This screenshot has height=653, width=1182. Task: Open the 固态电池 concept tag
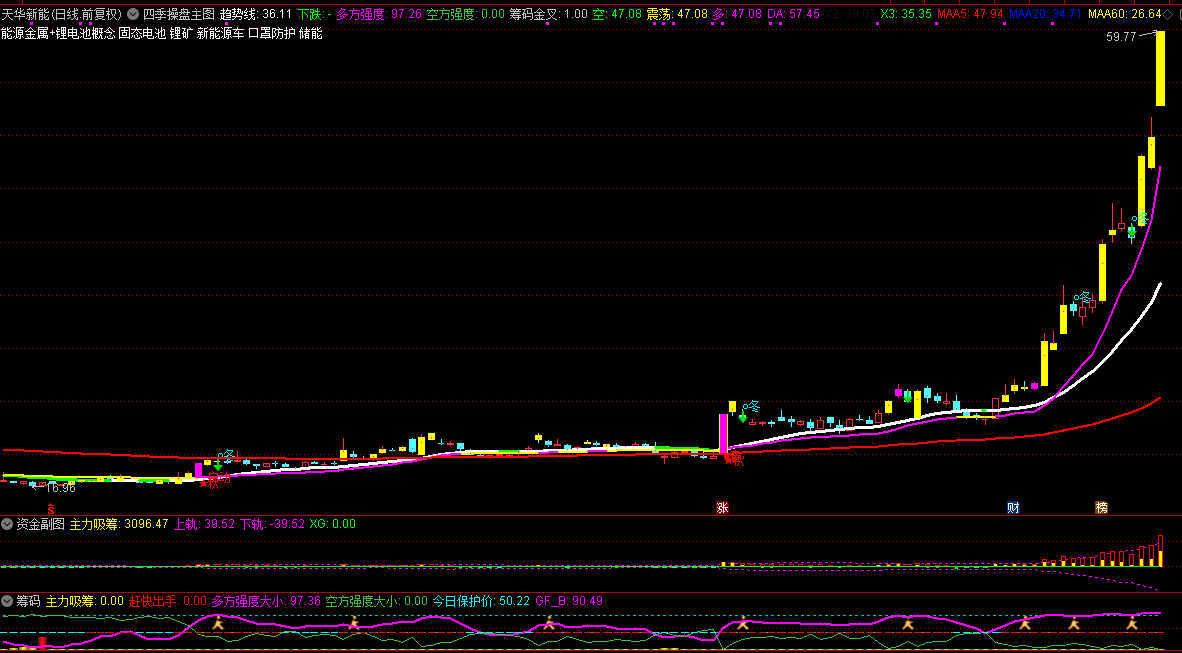tap(142, 33)
